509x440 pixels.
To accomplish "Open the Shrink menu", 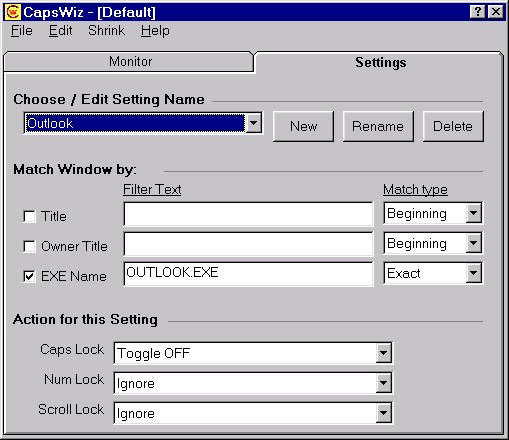I will coord(106,31).
